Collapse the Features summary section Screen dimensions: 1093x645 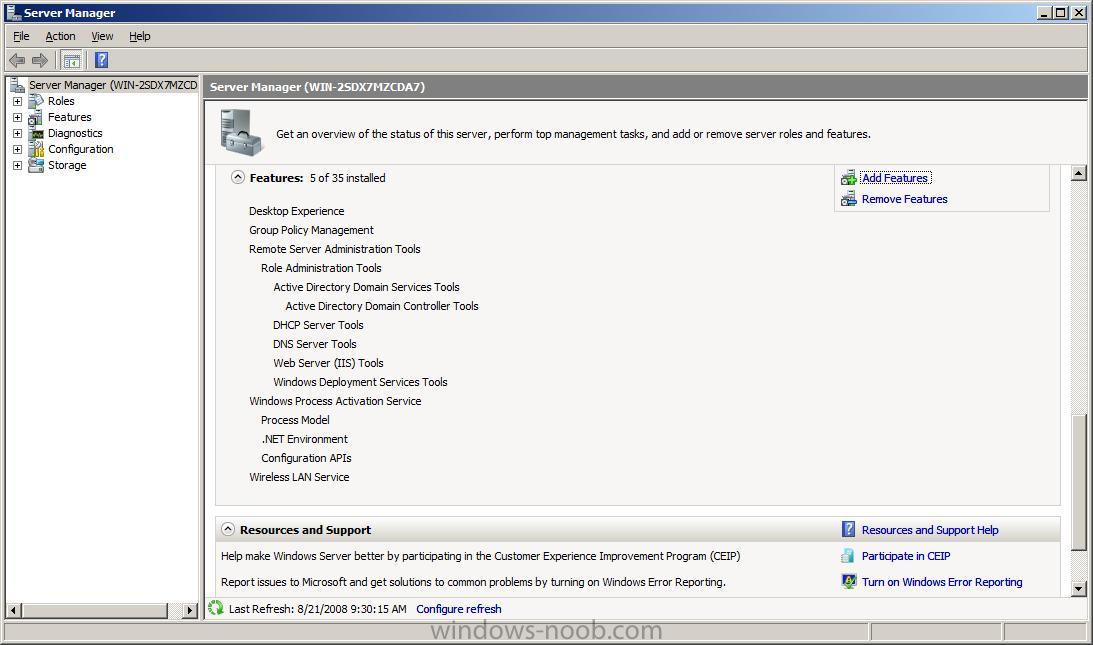[x=238, y=177]
